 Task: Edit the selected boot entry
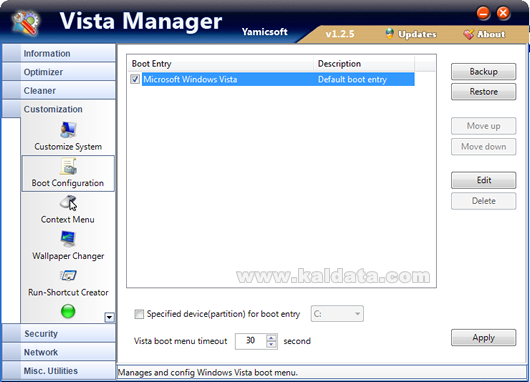483,180
